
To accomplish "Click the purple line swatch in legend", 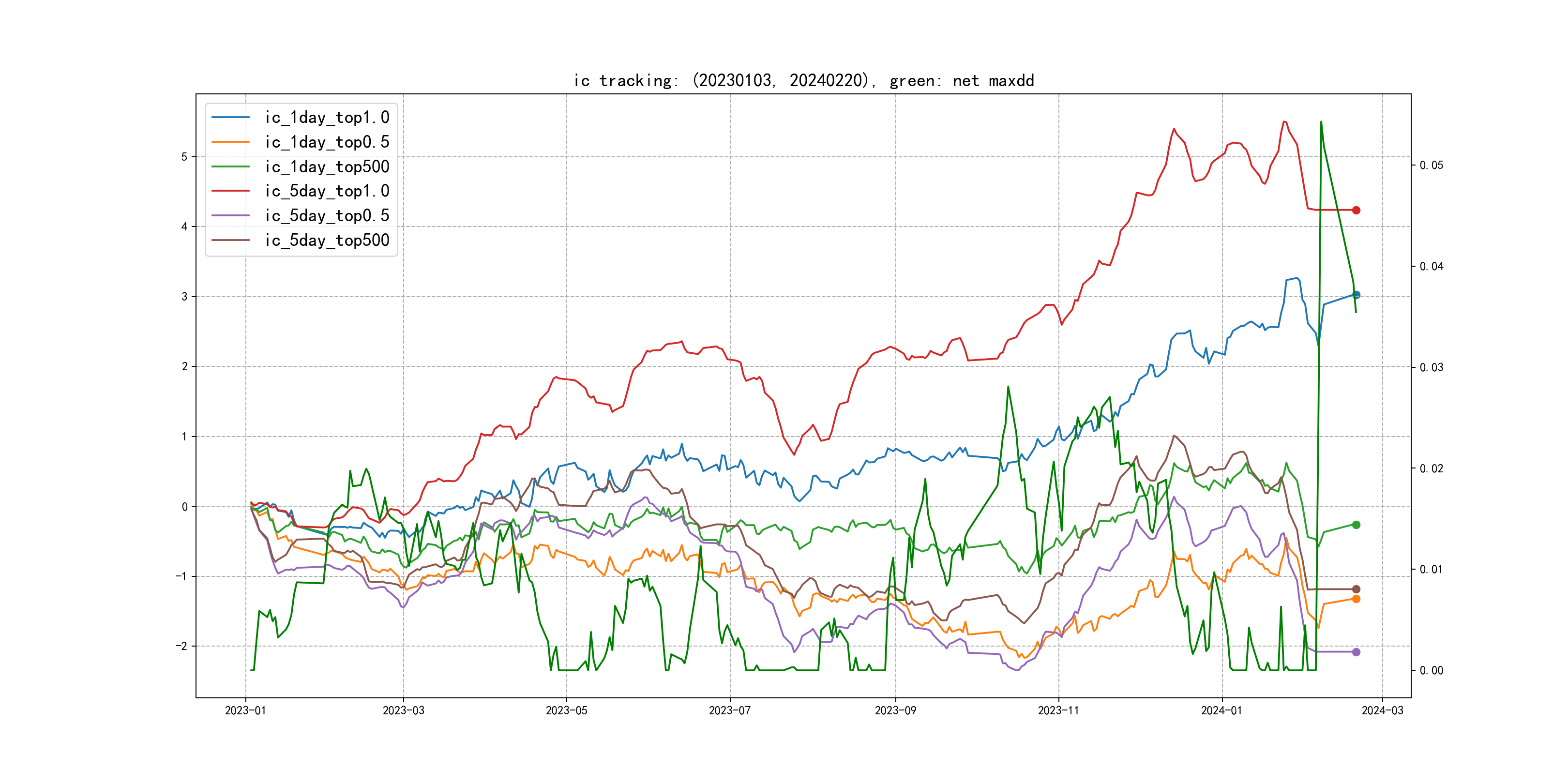I will tap(231, 215).
